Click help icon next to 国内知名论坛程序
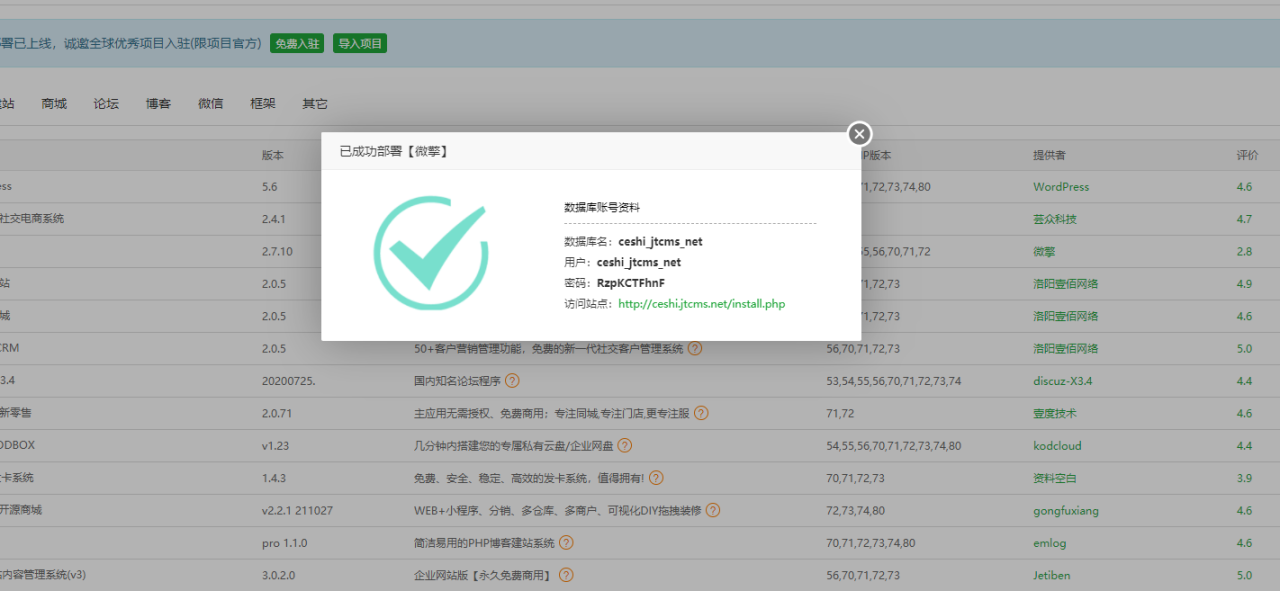Screen dimensions: 1280x591 pos(512,381)
